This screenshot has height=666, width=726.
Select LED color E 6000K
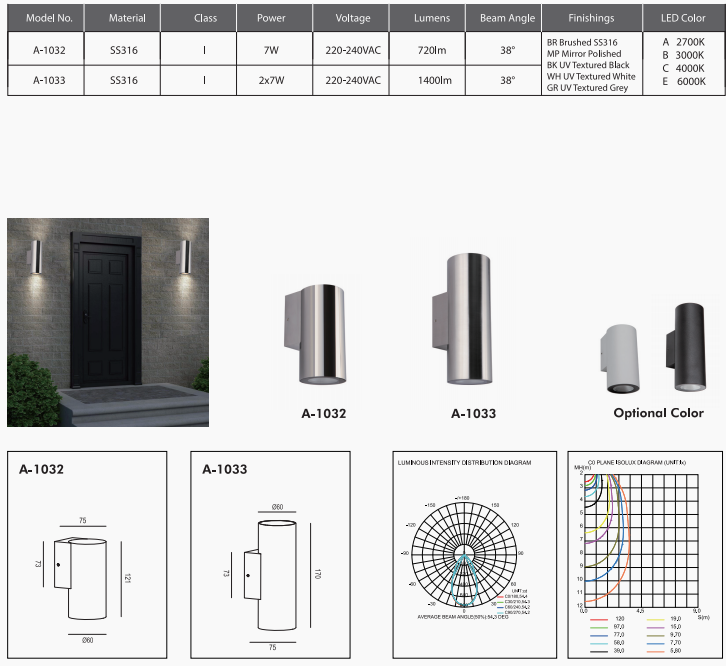684,82
